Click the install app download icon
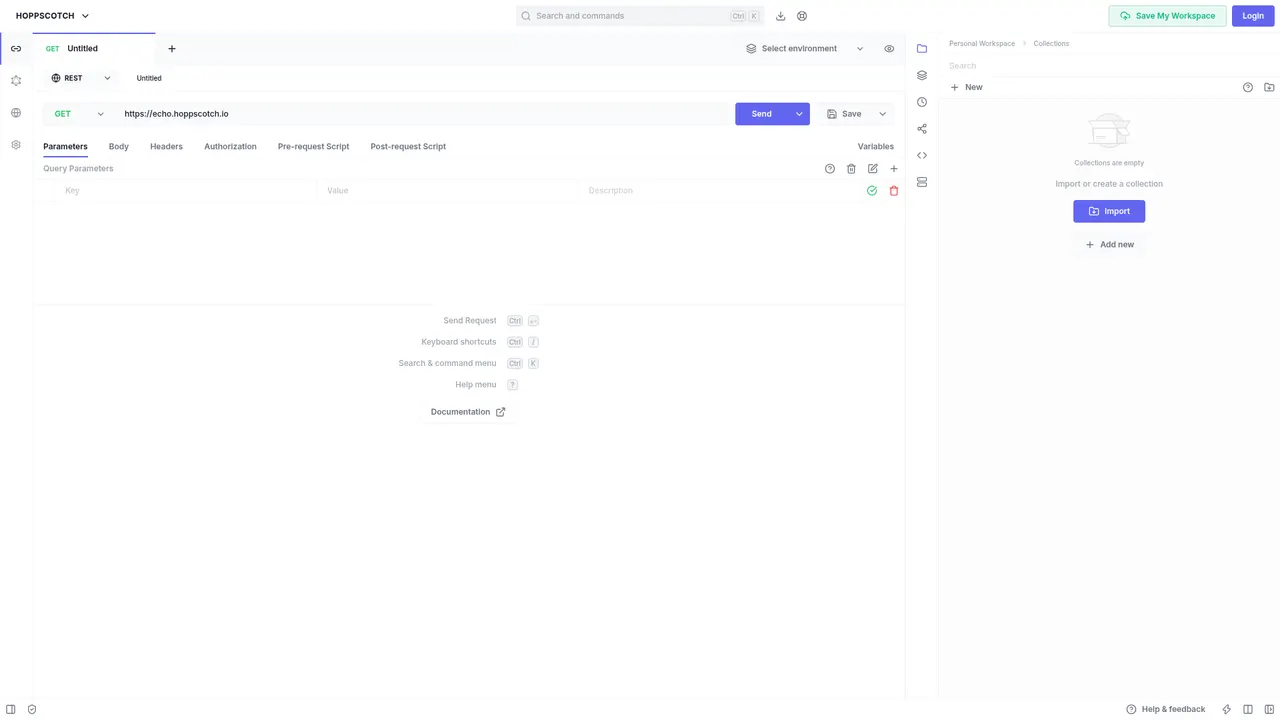 [781, 16]
